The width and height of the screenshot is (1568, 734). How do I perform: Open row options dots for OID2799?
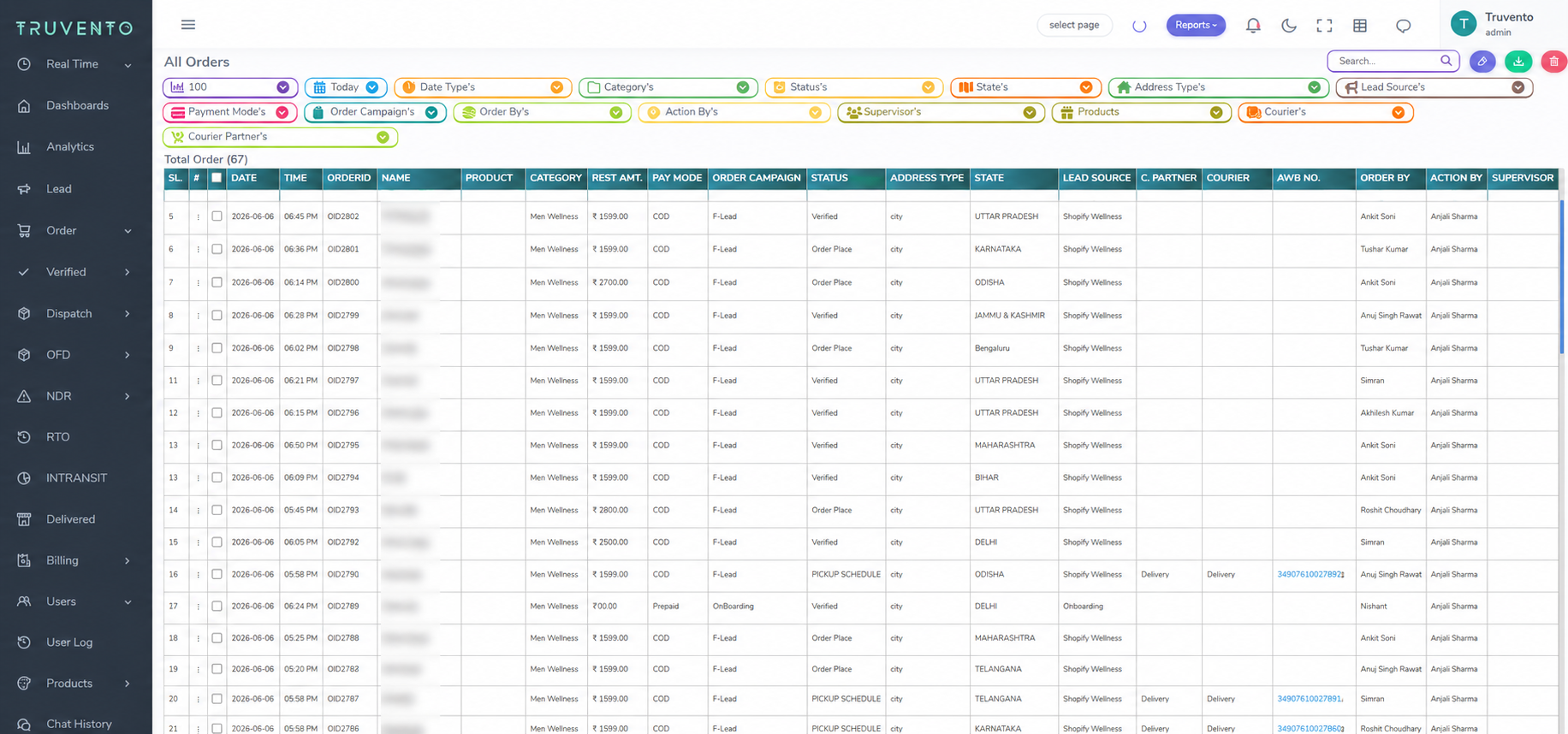(x=198, y=316)
